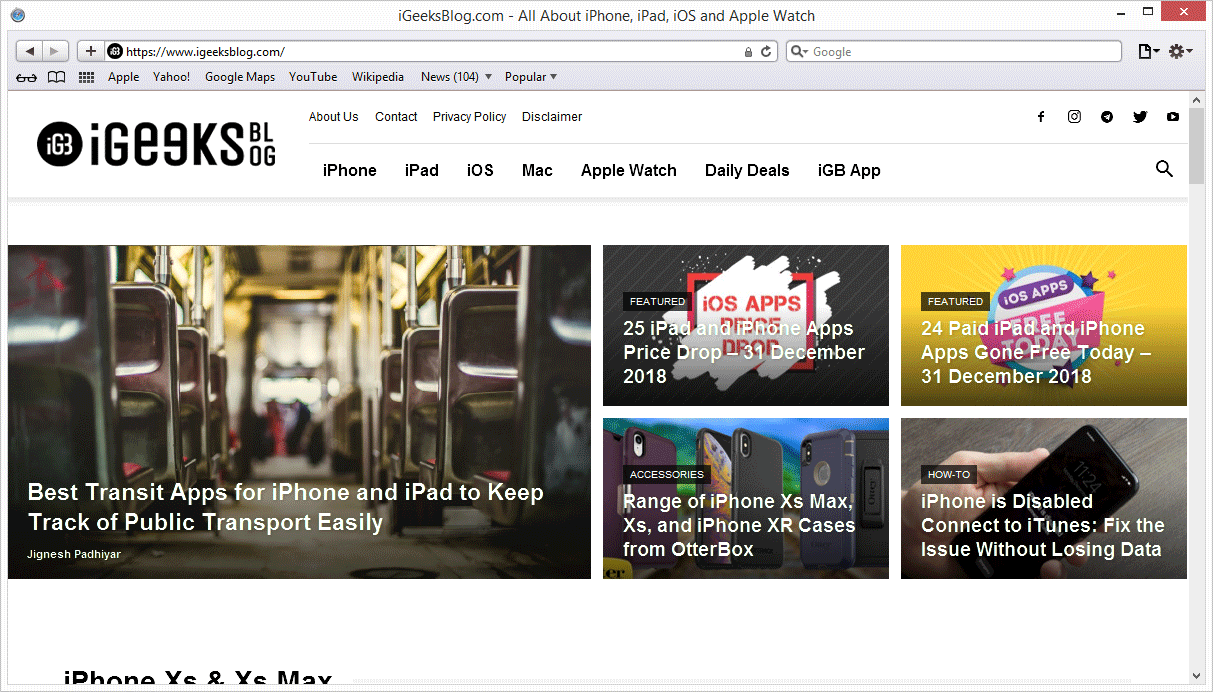This screenshot has height=692, width=1213.
Task: Open the Wikipedia bookmark
Action: coord(378,77)
